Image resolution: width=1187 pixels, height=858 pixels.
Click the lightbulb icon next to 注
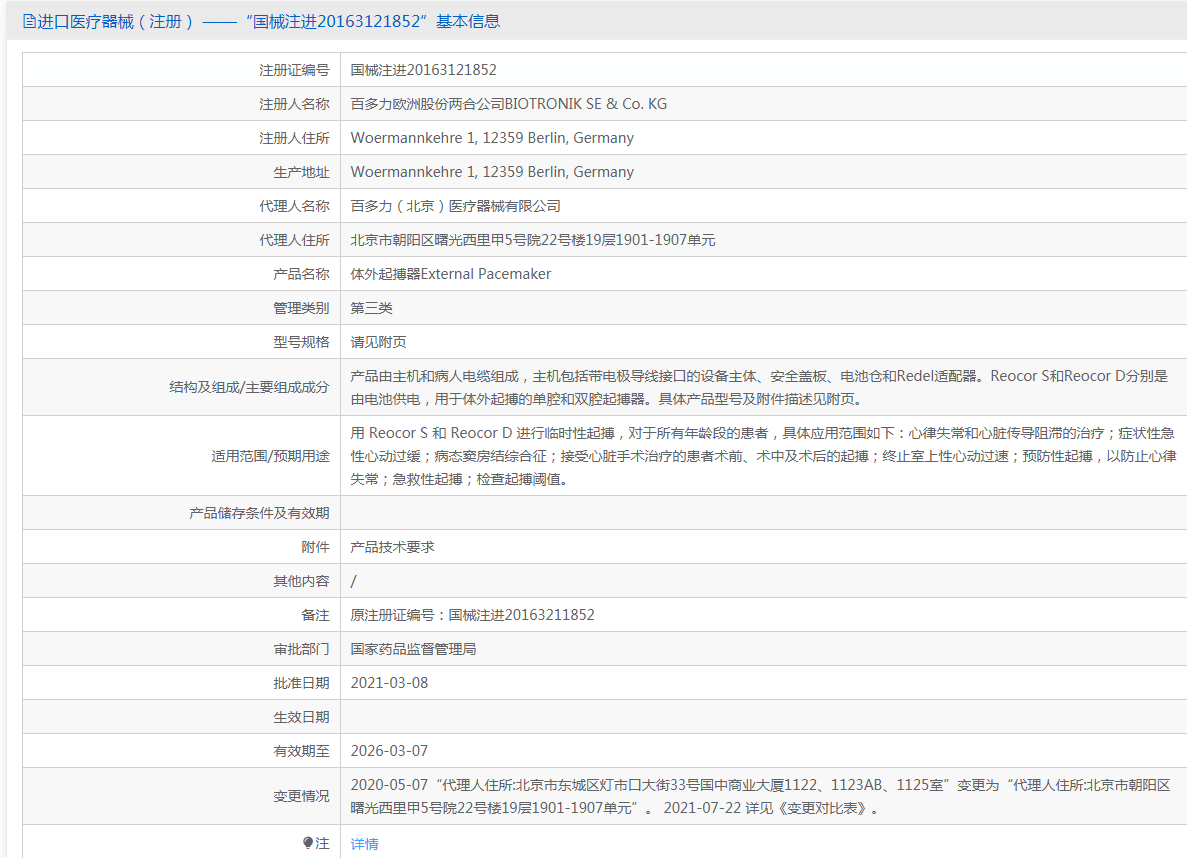click(x=308, y=843)
